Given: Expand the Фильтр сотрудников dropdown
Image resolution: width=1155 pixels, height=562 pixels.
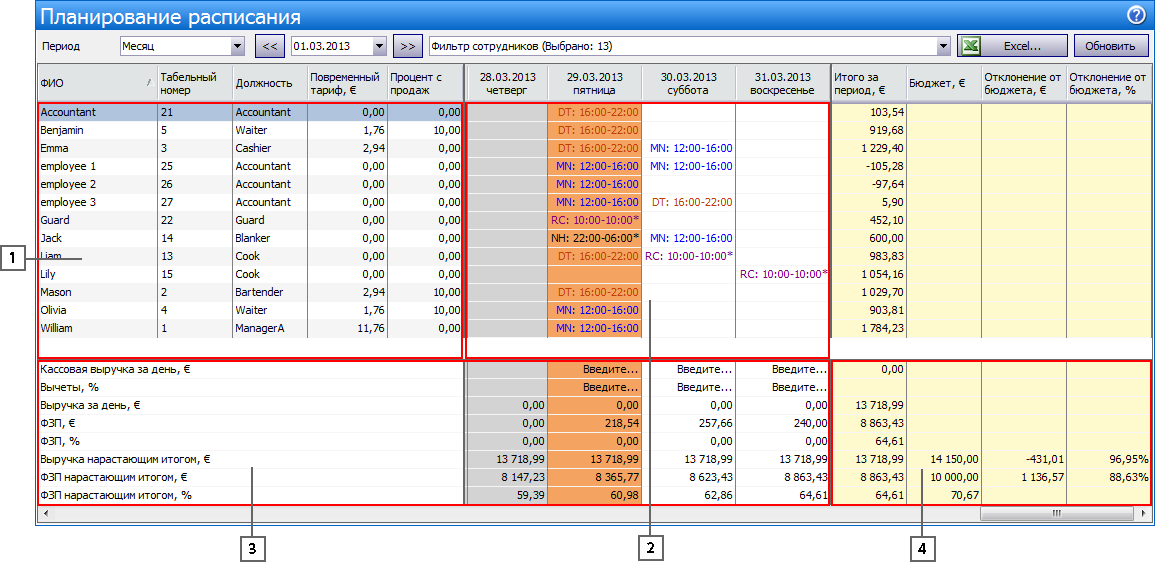Looking at the screenshot, I should [x=943, y=46].
